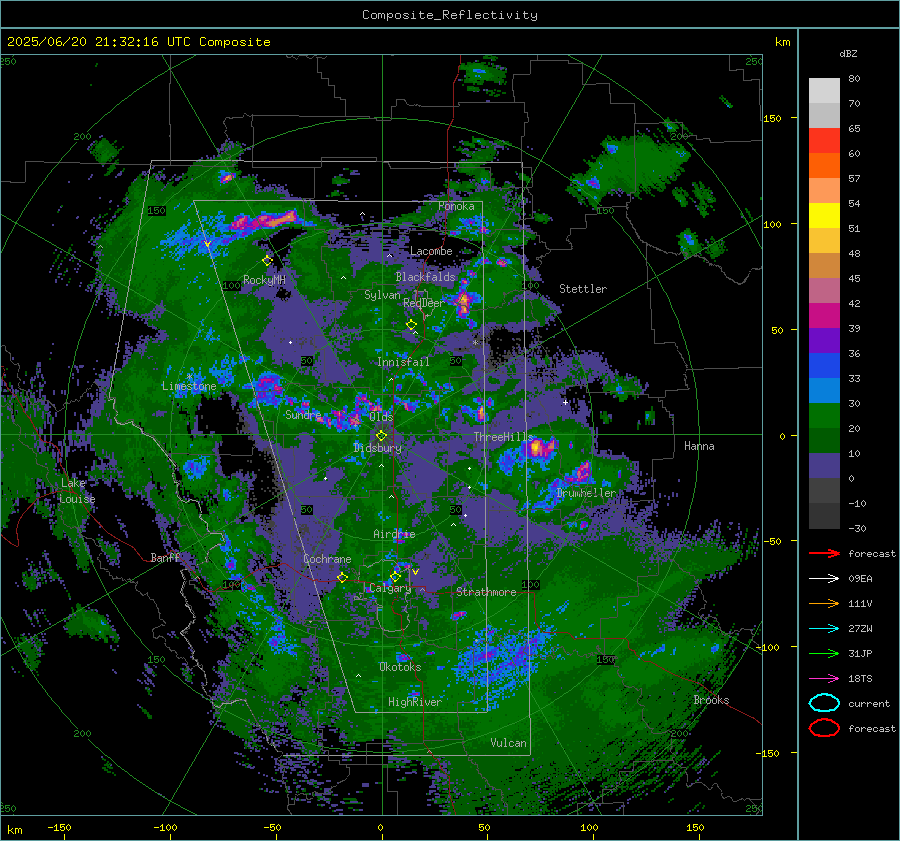
Task: Select the red 60-65 dBZ color swatch
Action: pos(824,141)
